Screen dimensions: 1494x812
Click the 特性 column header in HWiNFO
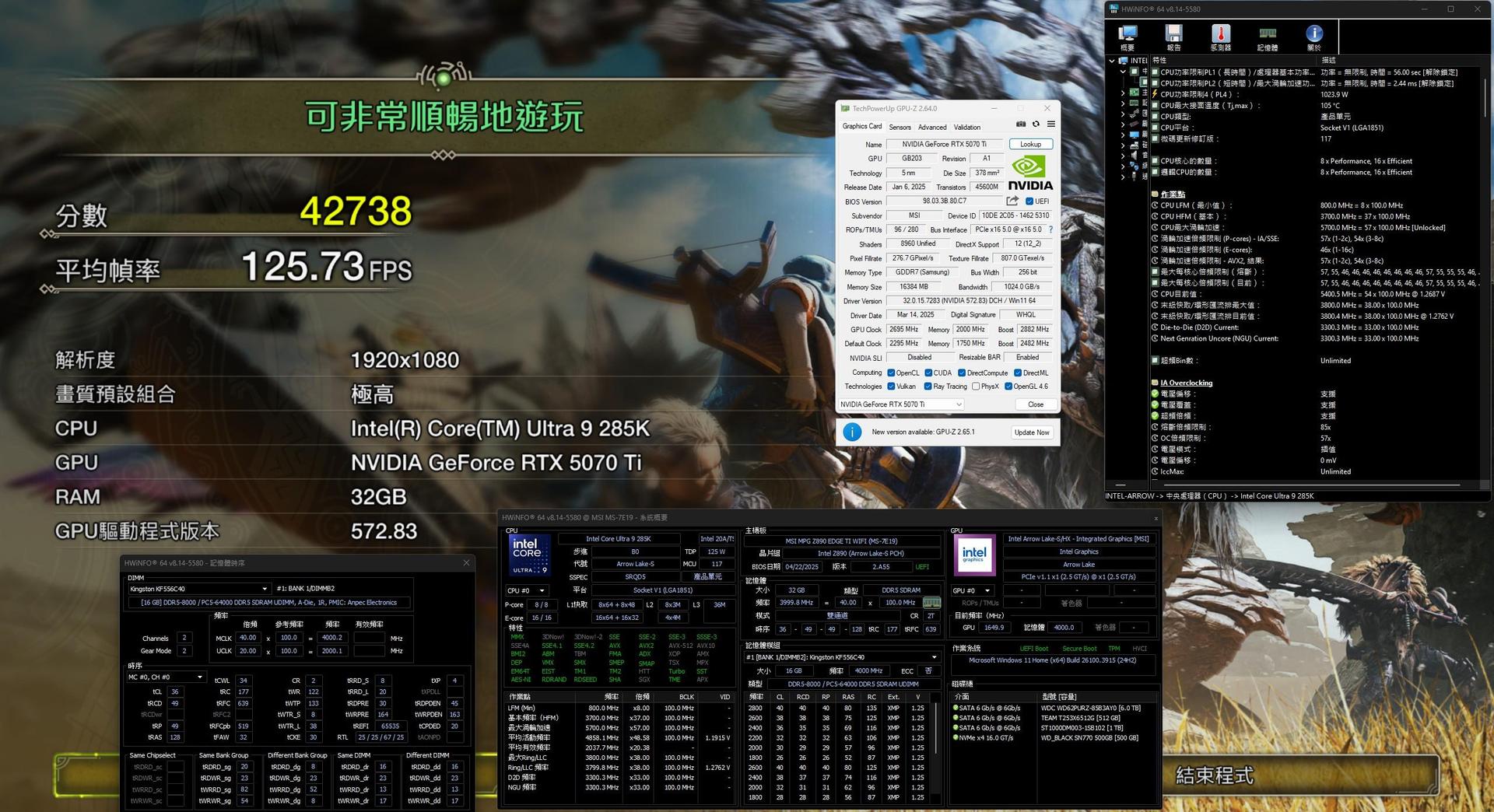point(1235,60)
